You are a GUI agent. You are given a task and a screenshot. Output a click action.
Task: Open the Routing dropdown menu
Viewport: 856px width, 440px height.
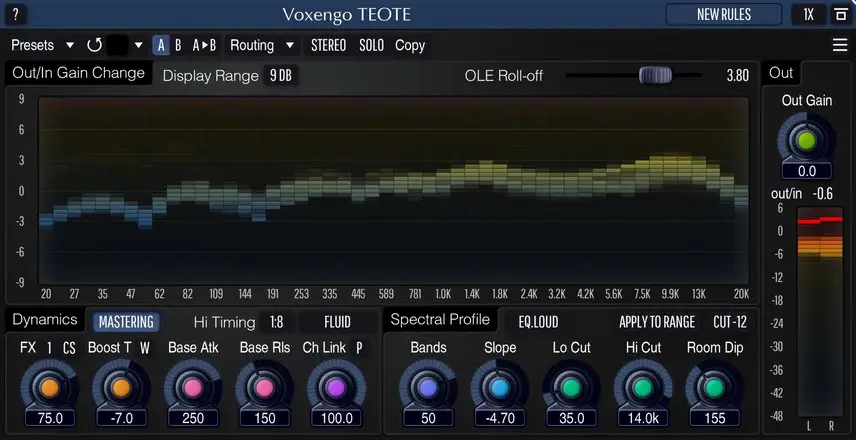[x=262, y=45]
